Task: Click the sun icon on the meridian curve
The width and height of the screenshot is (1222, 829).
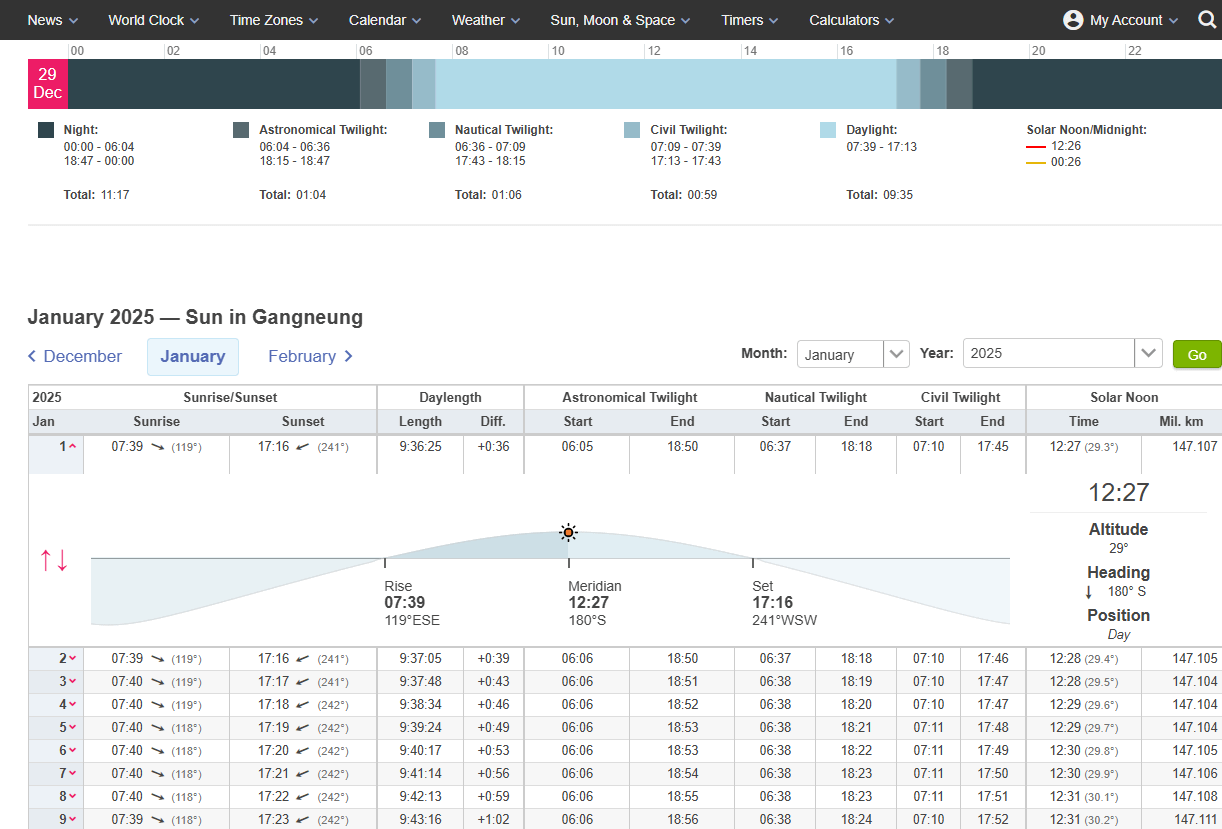Action: pos(568,532)
